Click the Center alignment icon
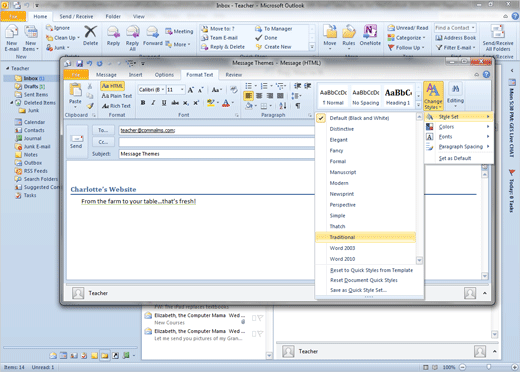 259,96
